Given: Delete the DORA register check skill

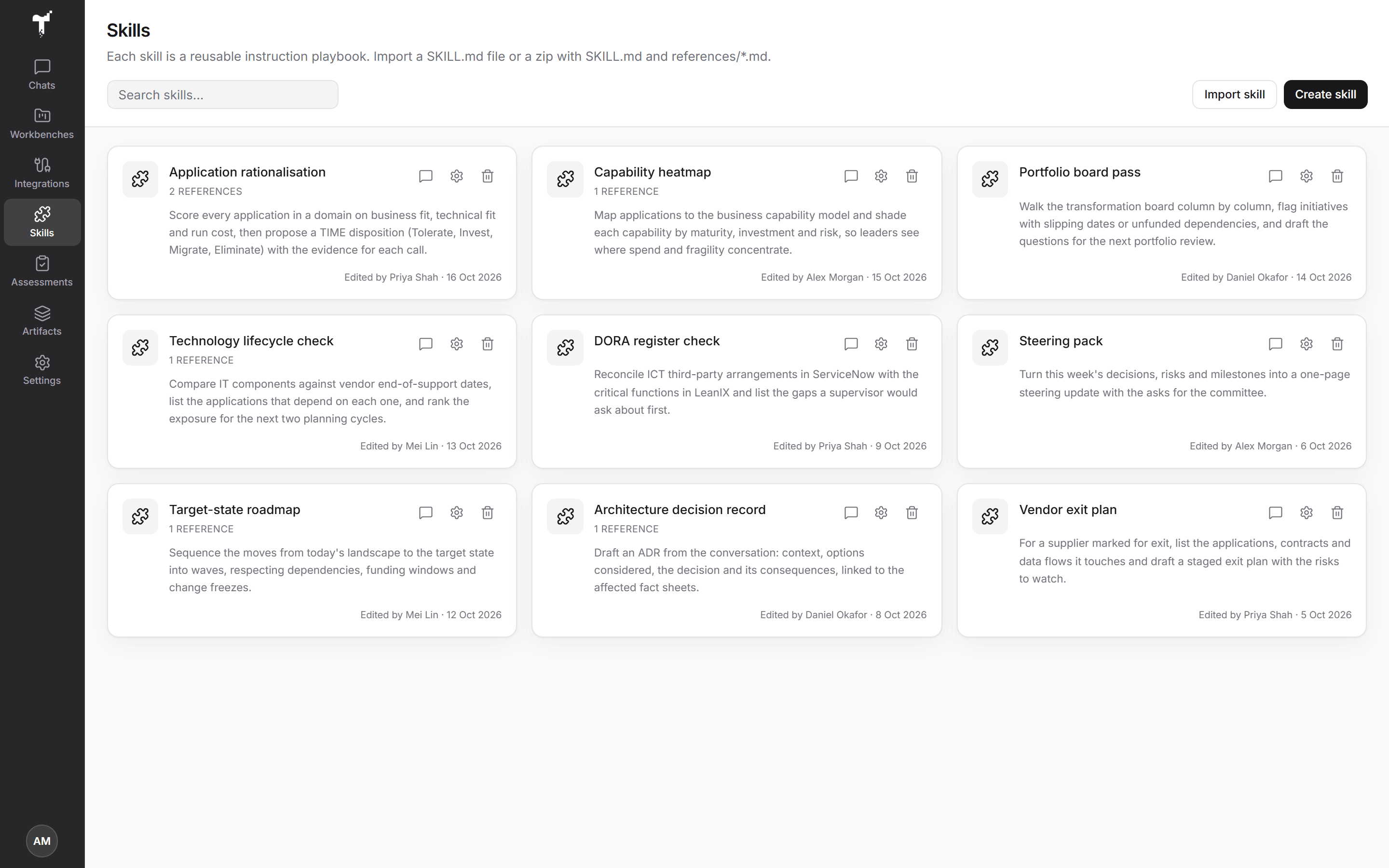Looking at the screenshot, I should point(912,344).
